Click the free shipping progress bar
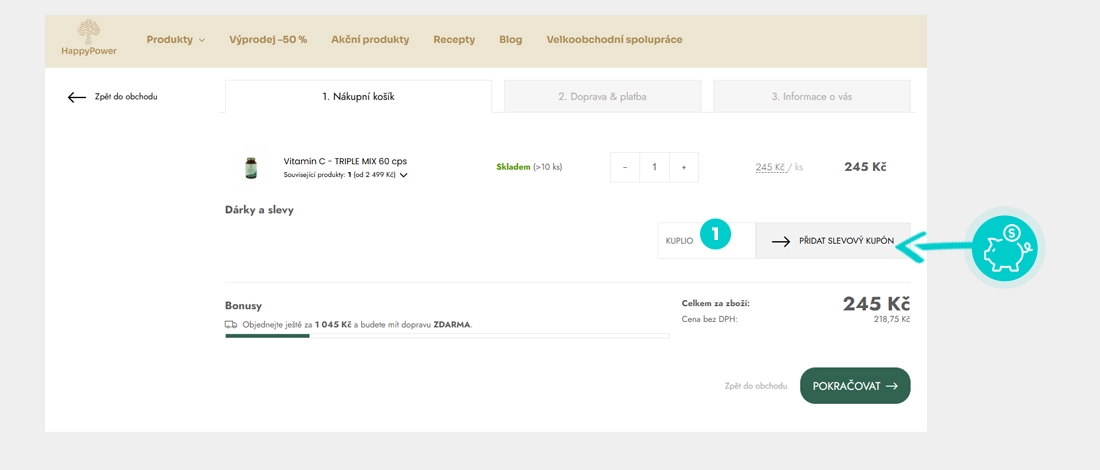The height and width of the screenshot is (470, 1100). [x=447, y=336]
